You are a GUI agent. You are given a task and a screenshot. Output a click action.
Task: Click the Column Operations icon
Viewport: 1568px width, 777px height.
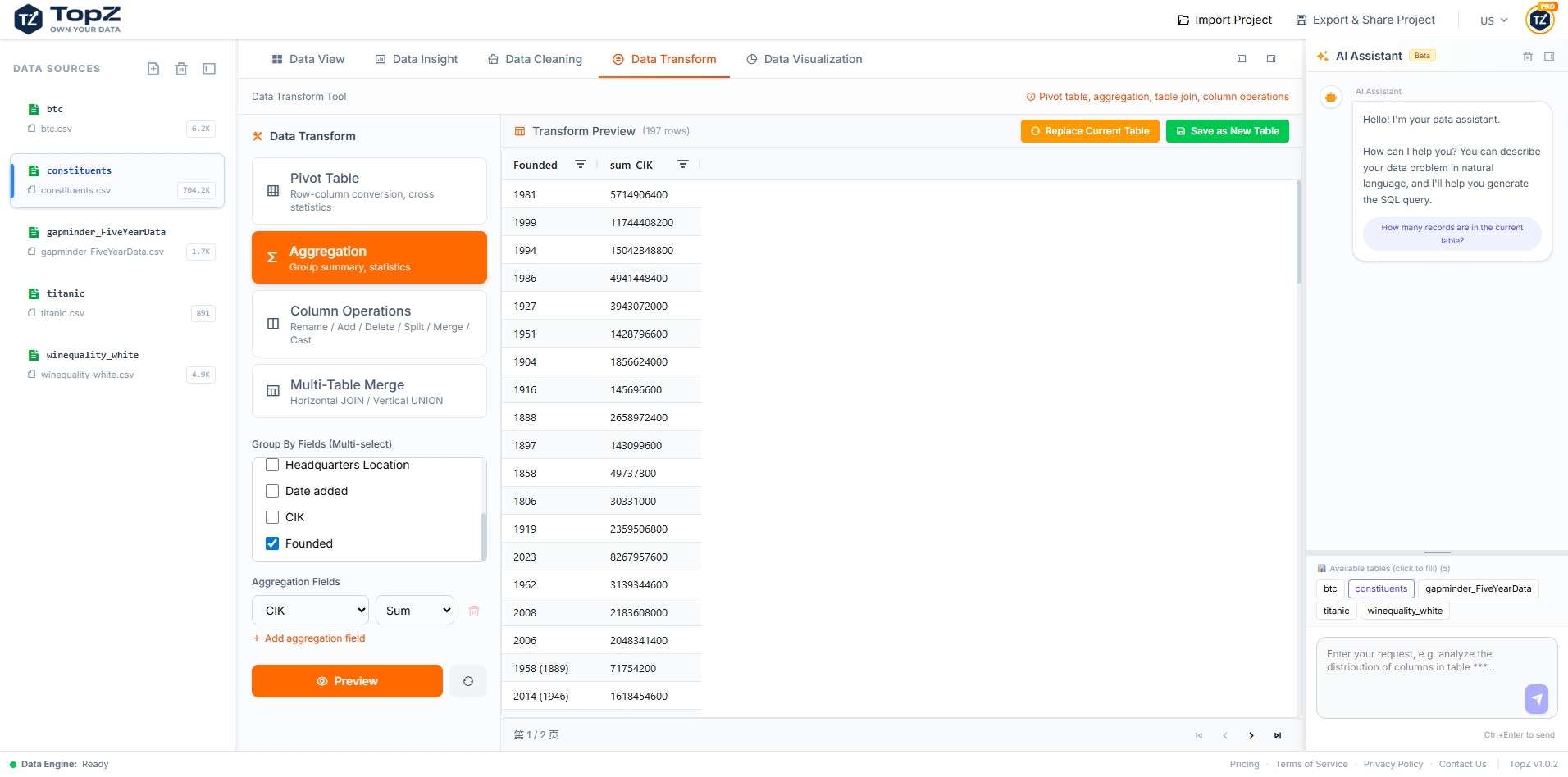pos(273,324)
